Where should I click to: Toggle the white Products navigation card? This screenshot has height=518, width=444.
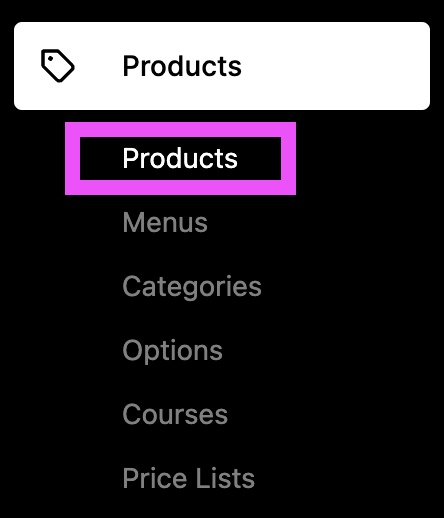pos(222,66)
